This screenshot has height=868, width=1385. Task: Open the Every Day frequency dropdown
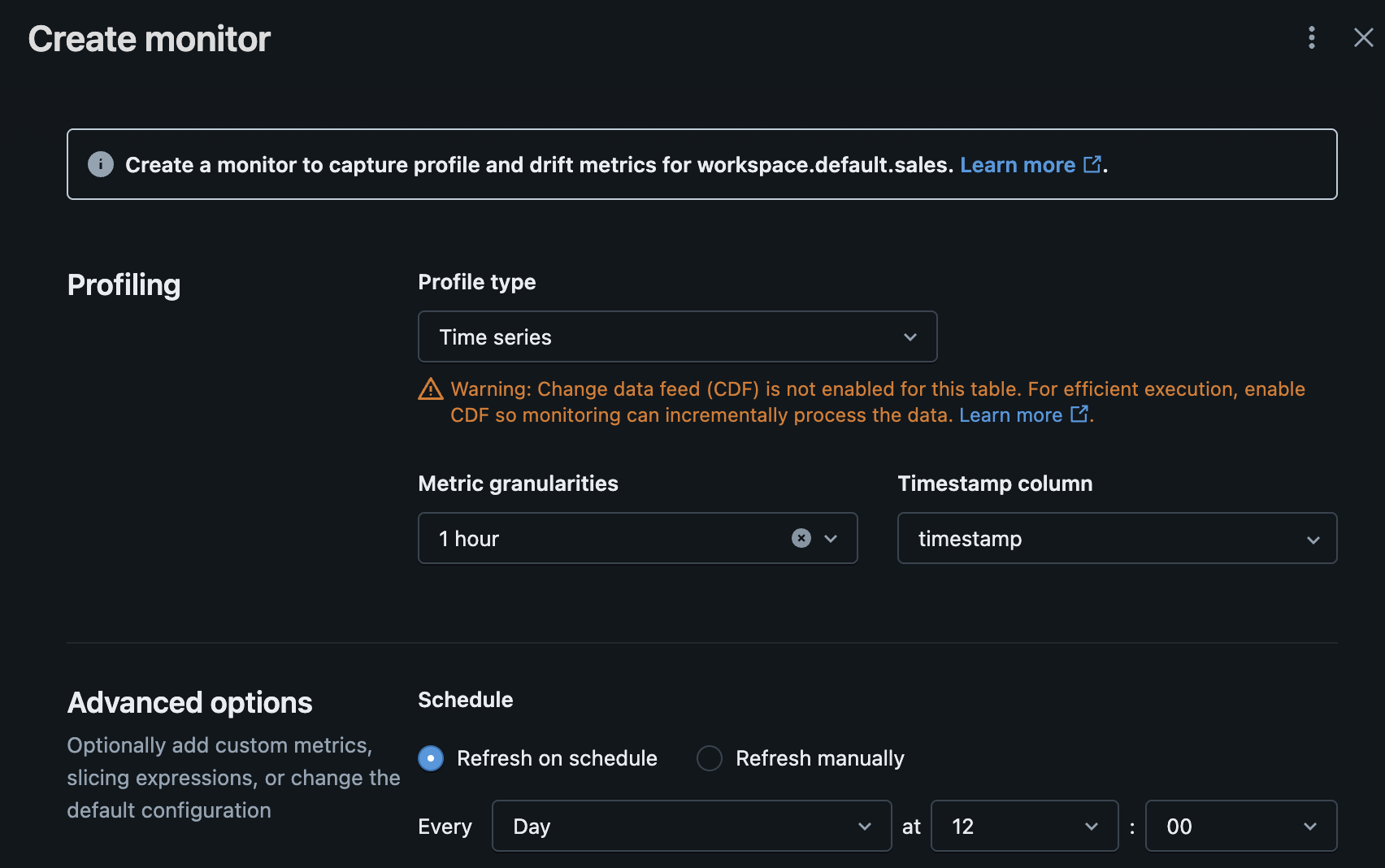(692, 826)
